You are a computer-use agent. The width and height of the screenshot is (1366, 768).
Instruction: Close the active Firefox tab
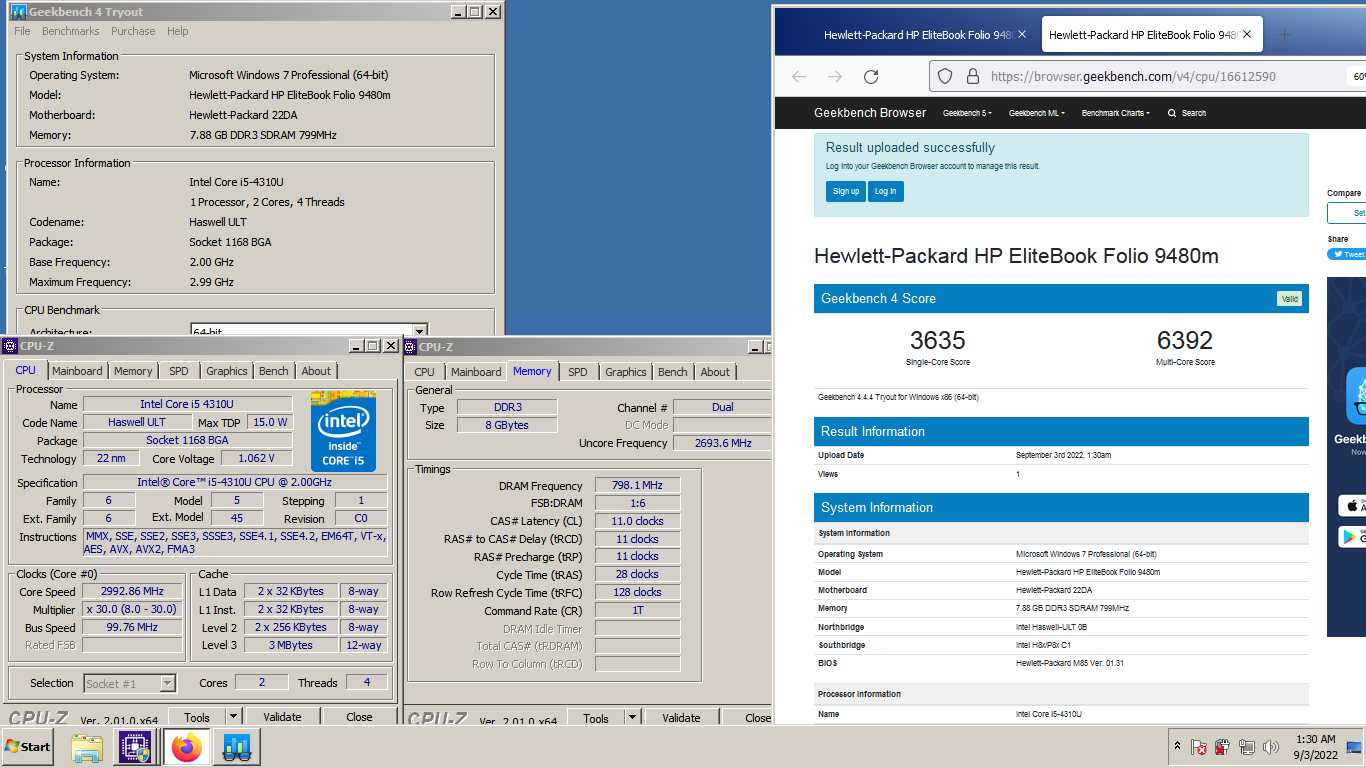point(1246,35)
